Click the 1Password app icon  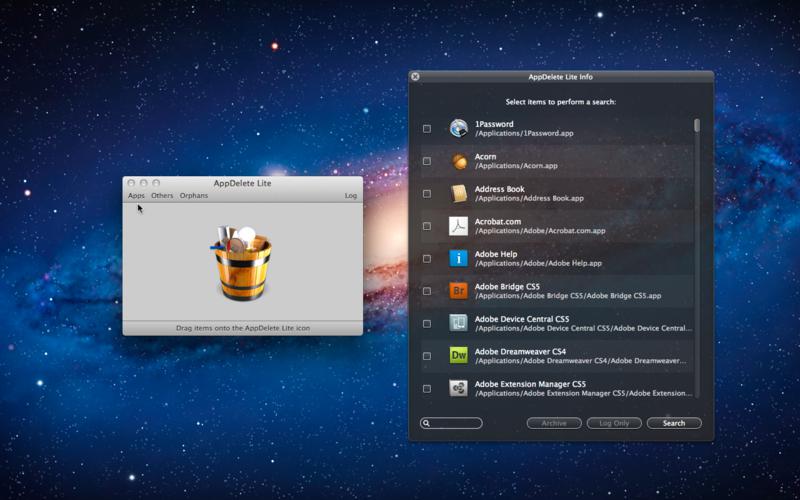point(458,128)
